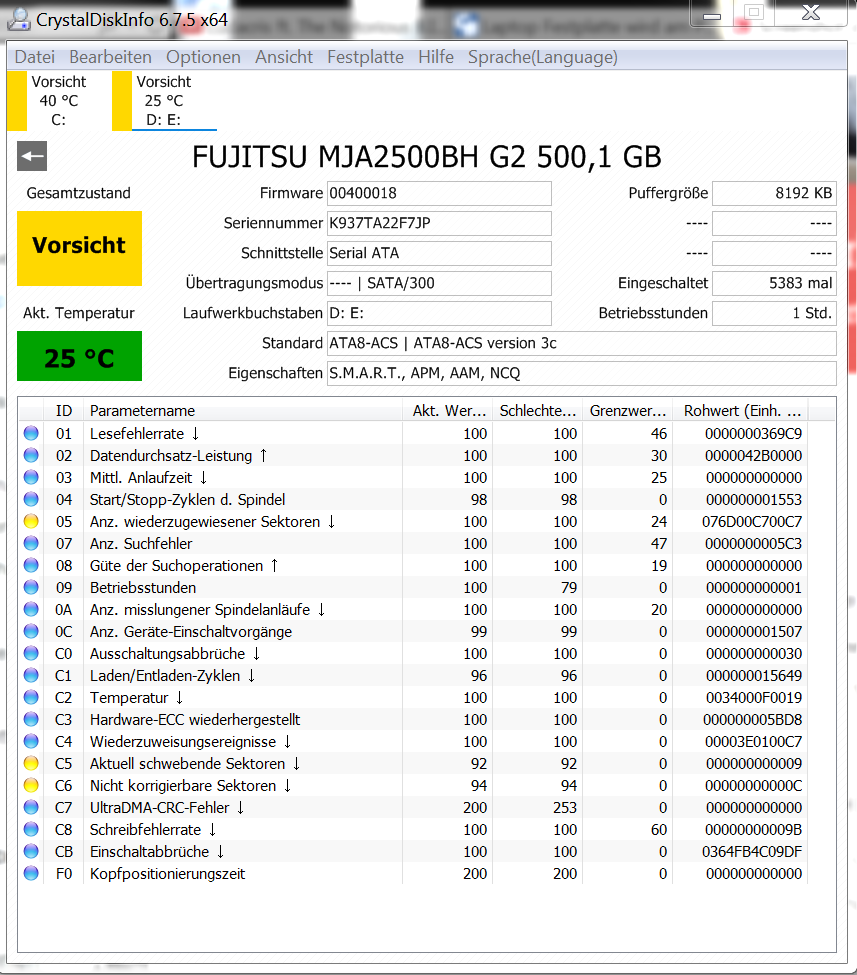The height and width of the screenshot is (975, 857).
Task: Click status orb for Güte der Suchoperationen
Action: tap(31, 565)
